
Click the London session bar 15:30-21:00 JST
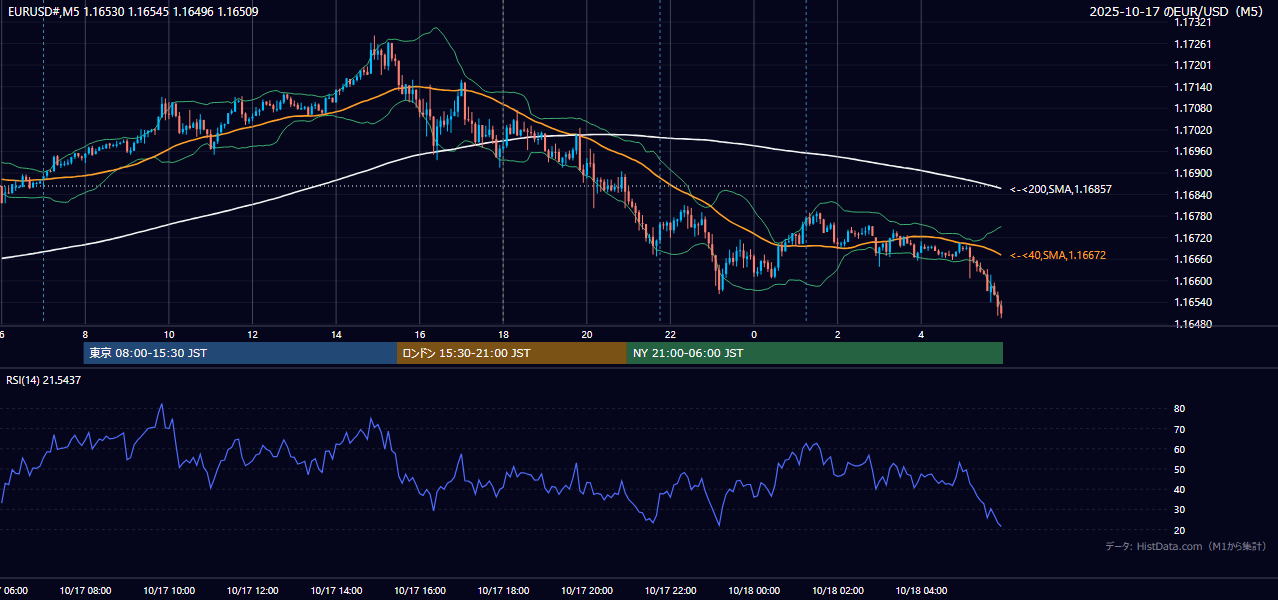512,353
